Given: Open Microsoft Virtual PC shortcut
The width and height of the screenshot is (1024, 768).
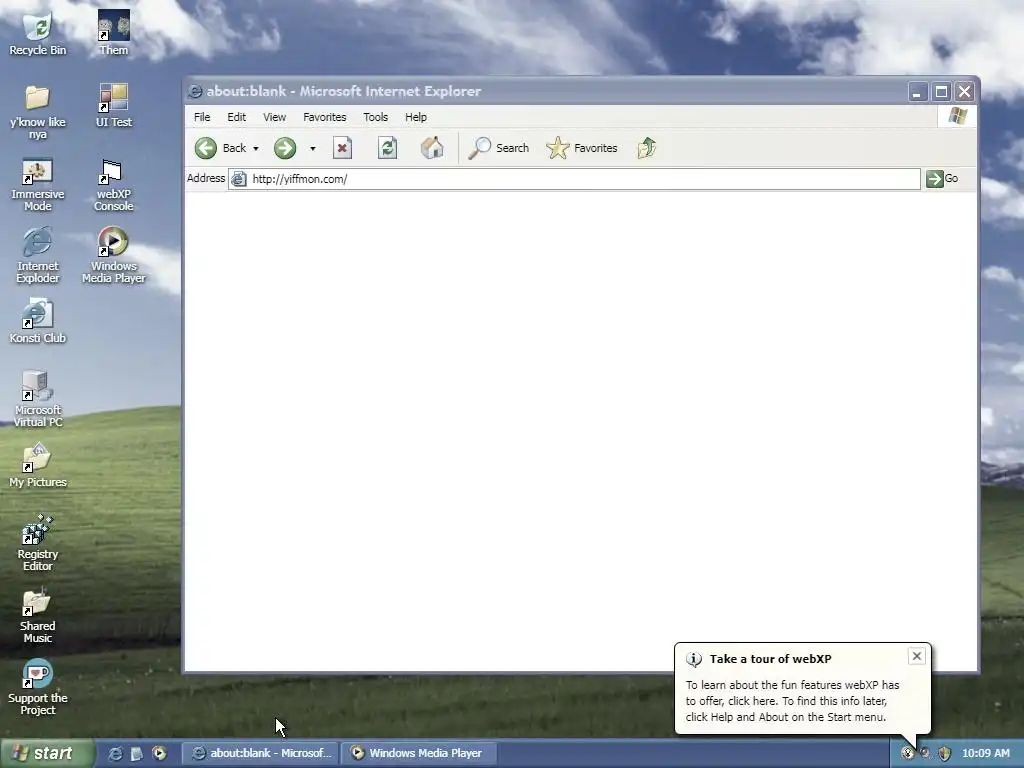Looking at the screenshot, I should (38, 399).
